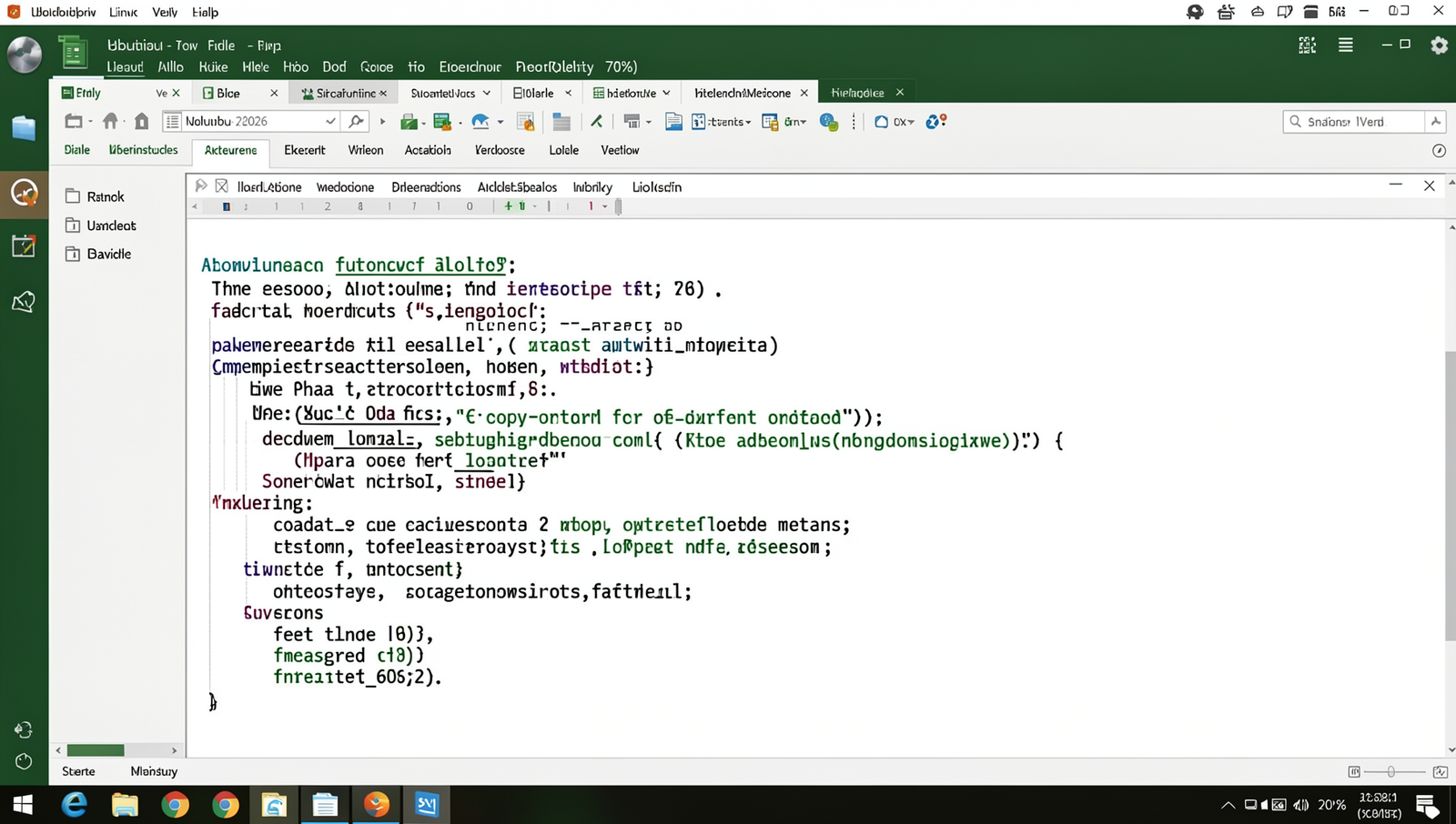
Task: Show hidden tray icons chevron
Action: [x=1228, y=805]
